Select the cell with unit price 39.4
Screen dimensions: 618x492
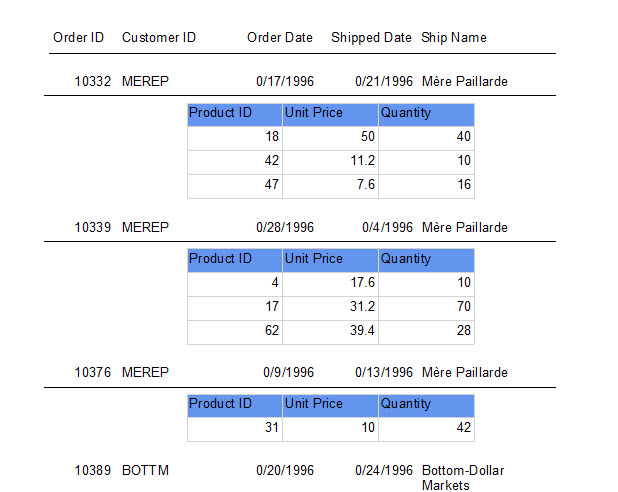[x=330, y=331]
